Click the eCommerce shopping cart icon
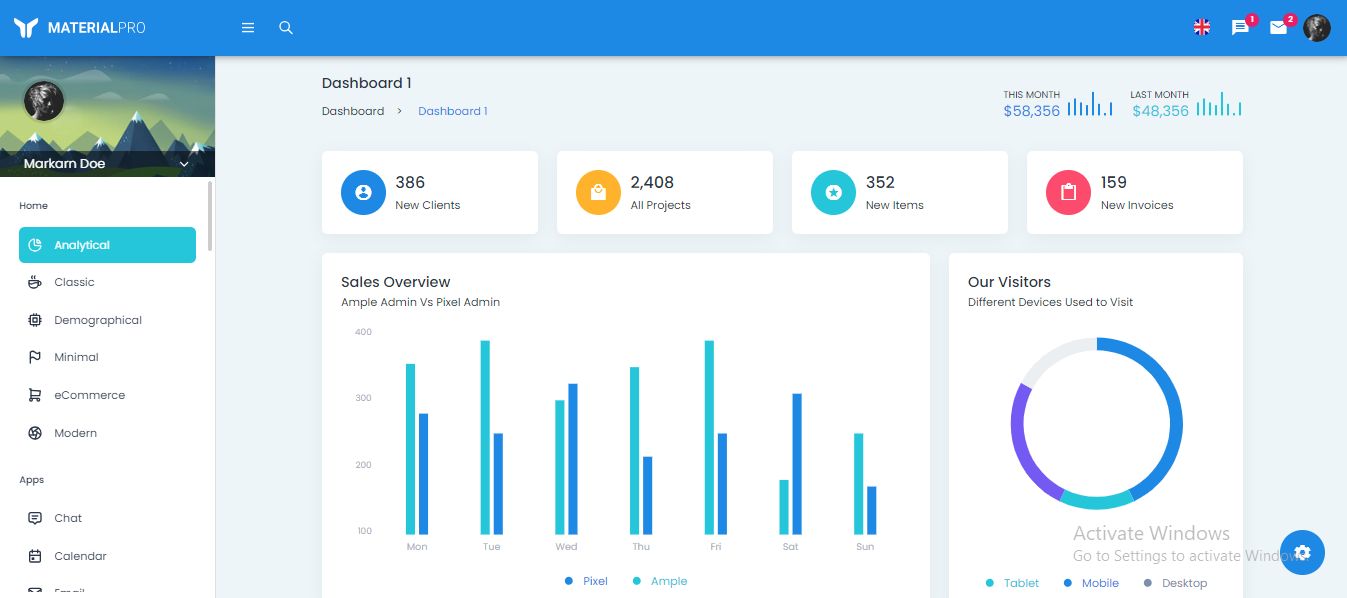 [35, 395]
